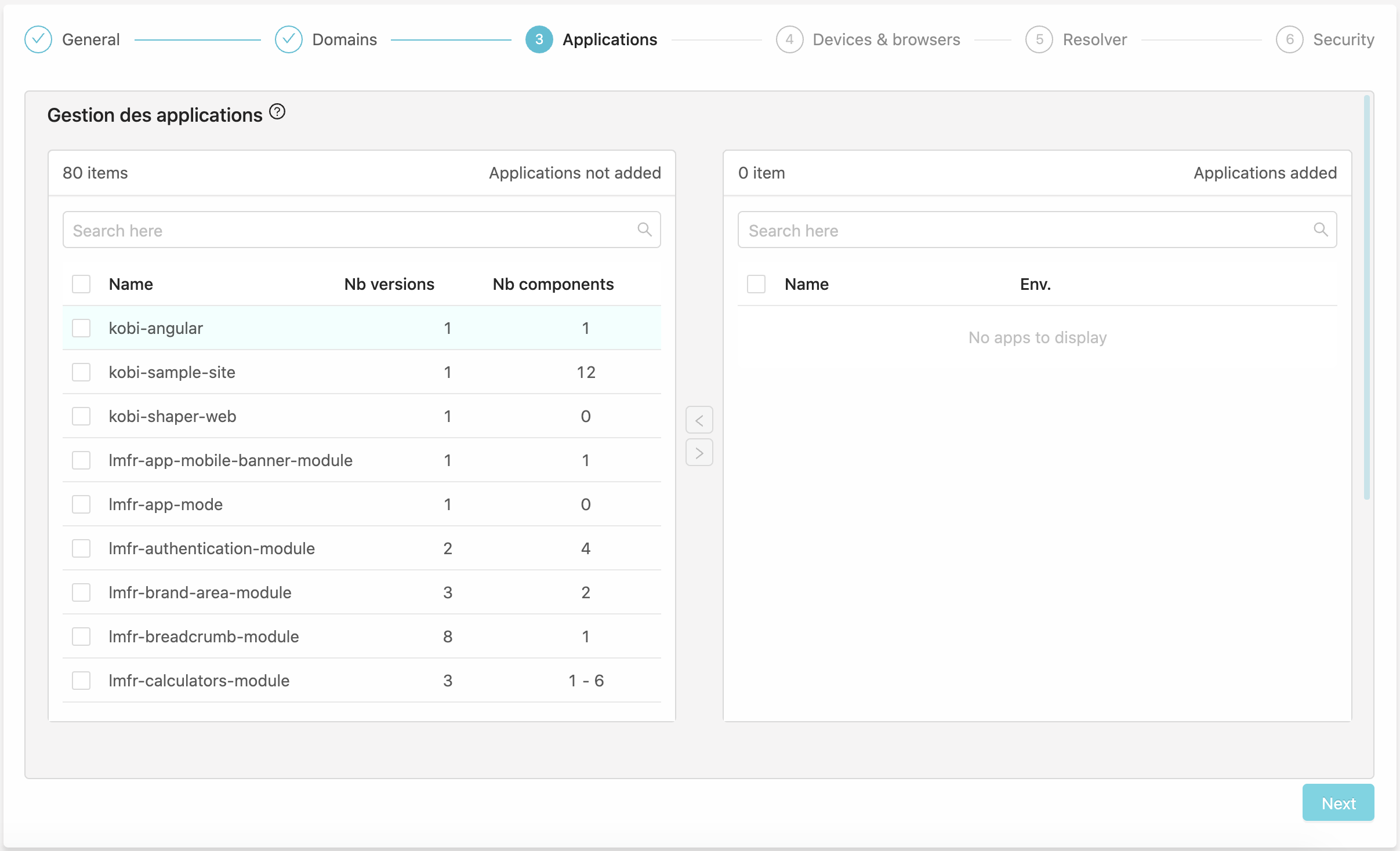This screenshot has width=1400, height=851.
Task: Click the Name header in Applications not added
Action: 131,284
